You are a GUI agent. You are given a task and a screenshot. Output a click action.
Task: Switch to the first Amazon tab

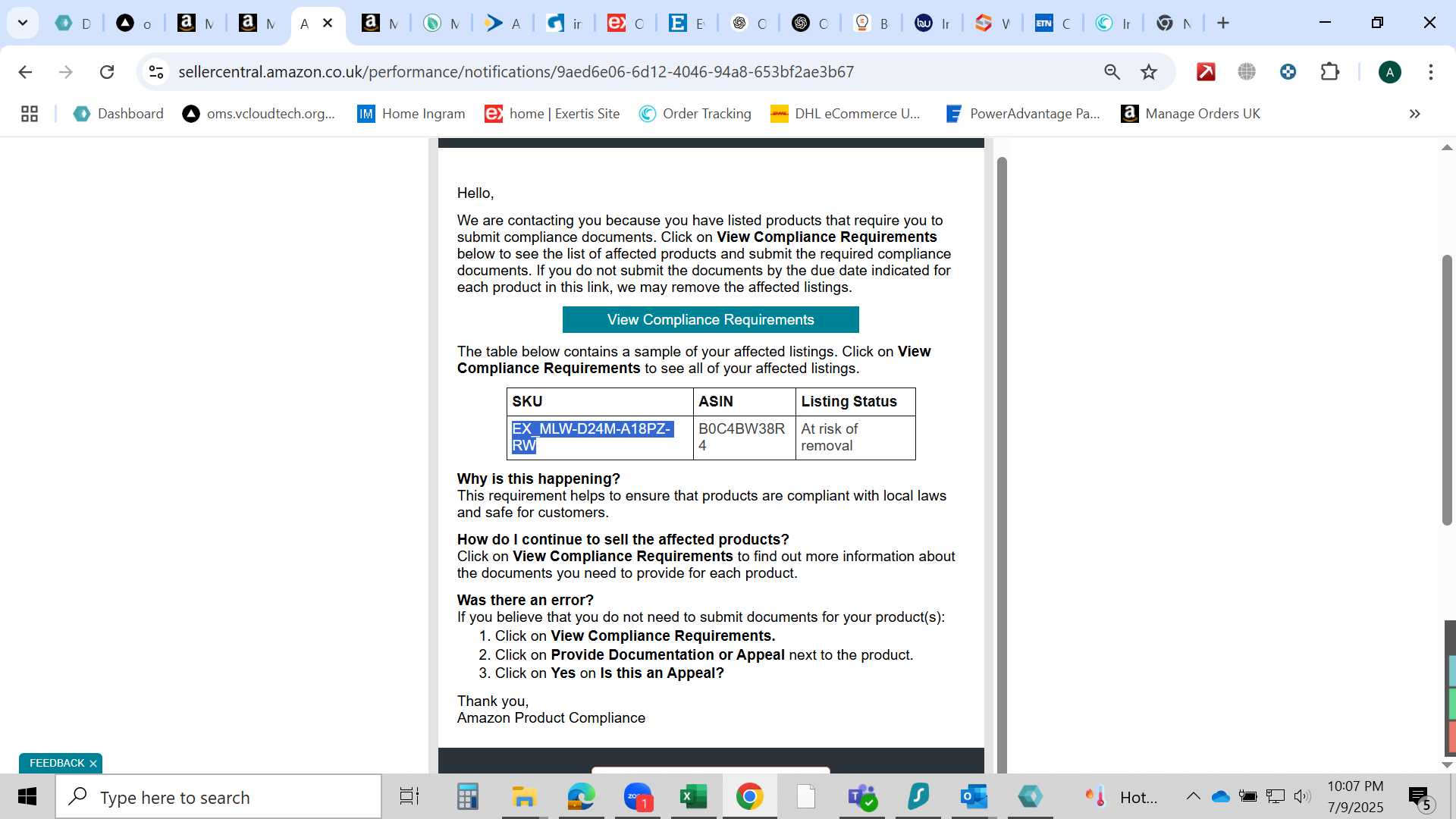coord(196,23)
